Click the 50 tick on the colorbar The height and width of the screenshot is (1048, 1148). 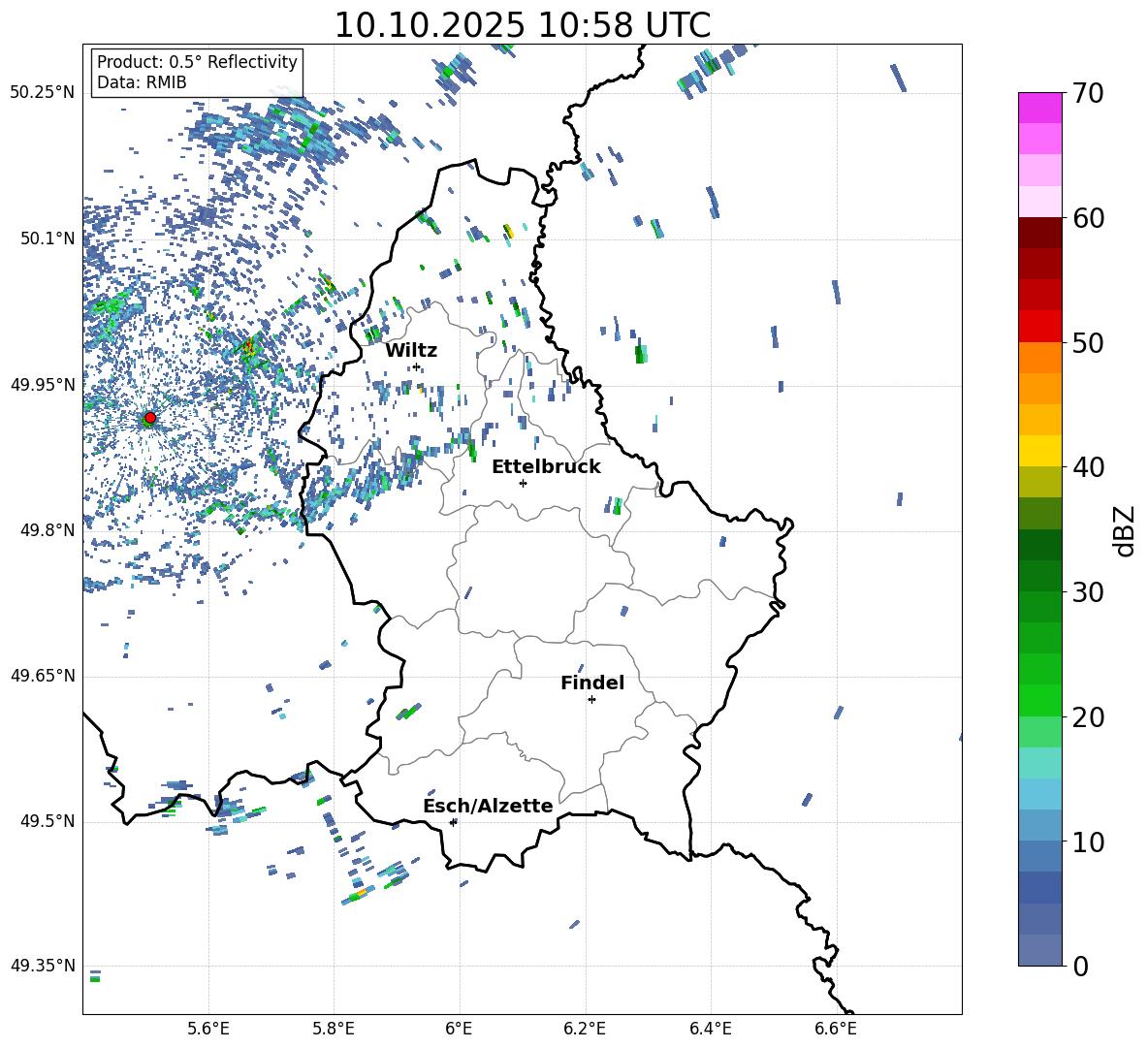pos(1087,342)
